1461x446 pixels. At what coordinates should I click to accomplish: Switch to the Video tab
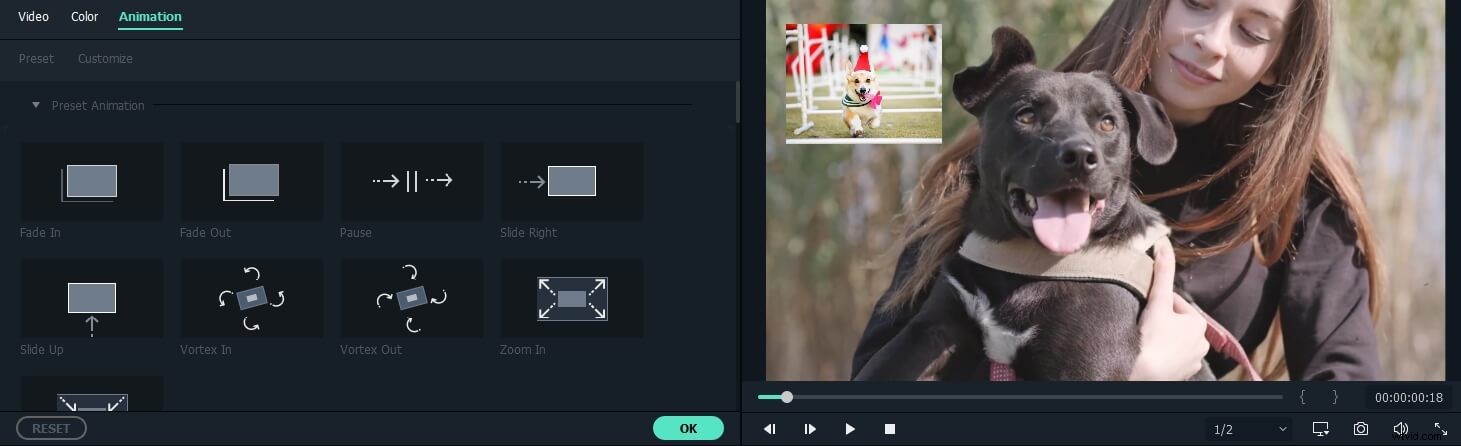34,17
